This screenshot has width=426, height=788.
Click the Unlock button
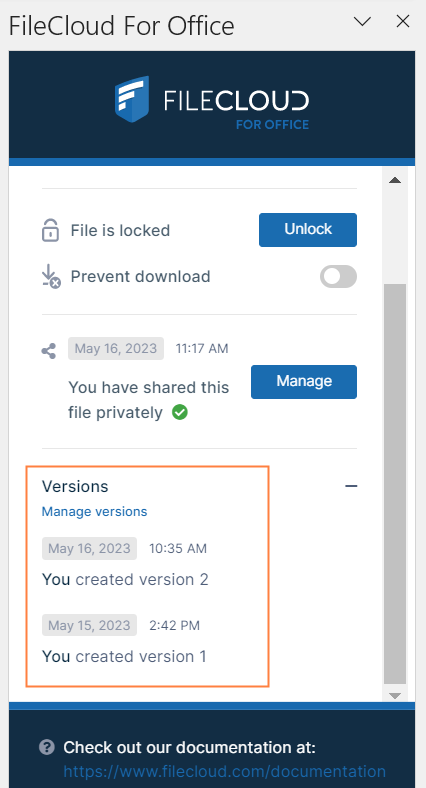click(x=308, y=230)
